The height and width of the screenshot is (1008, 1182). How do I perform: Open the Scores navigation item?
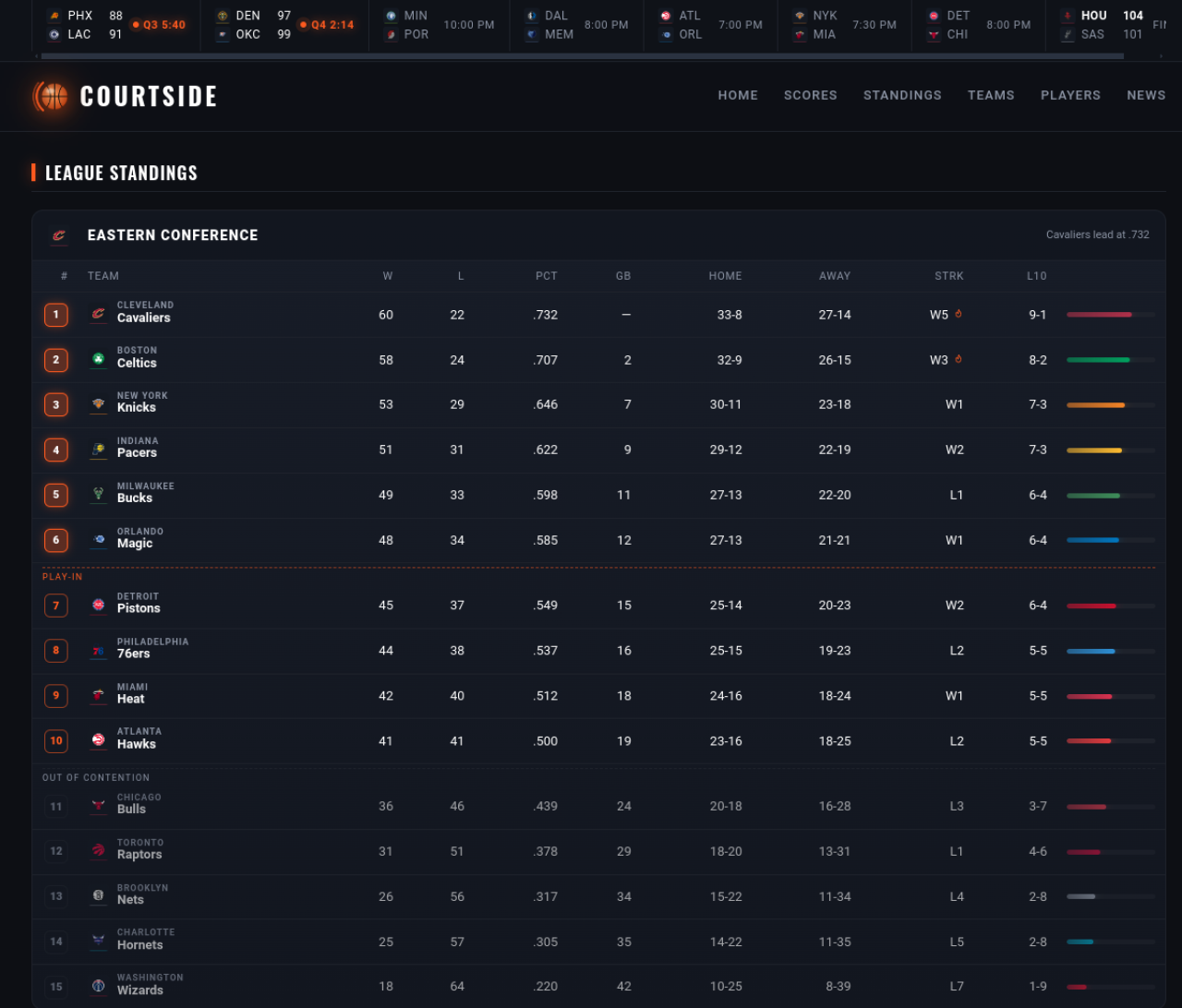pos(811,95)
